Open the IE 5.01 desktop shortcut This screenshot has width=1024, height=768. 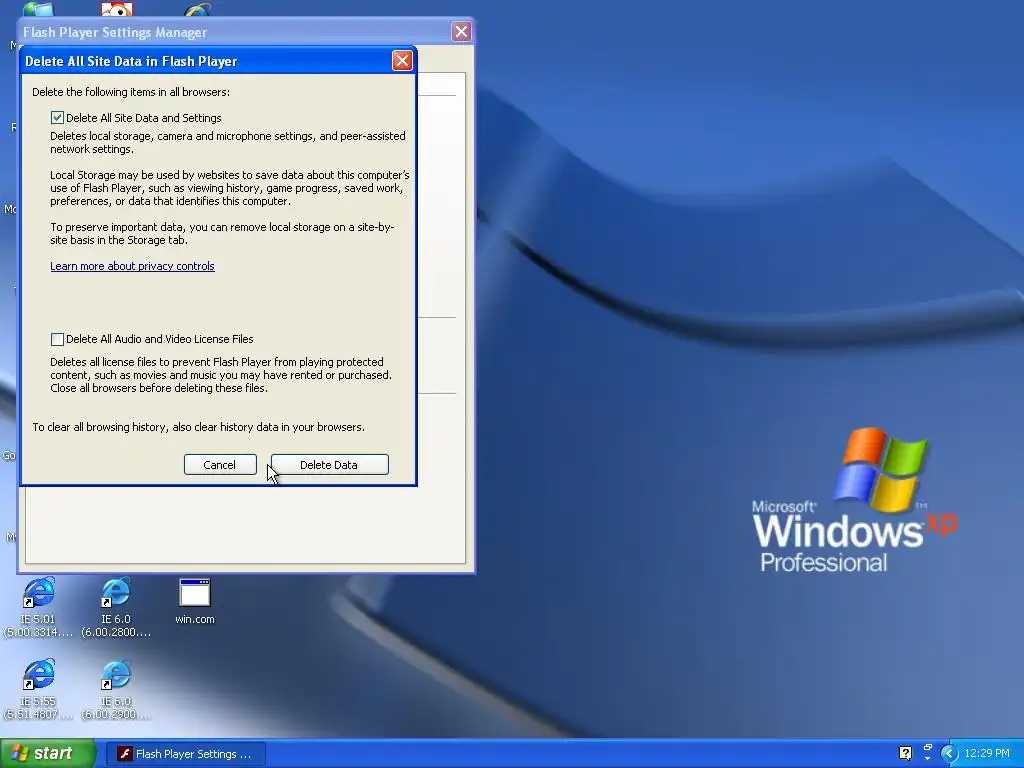point(39,607)
